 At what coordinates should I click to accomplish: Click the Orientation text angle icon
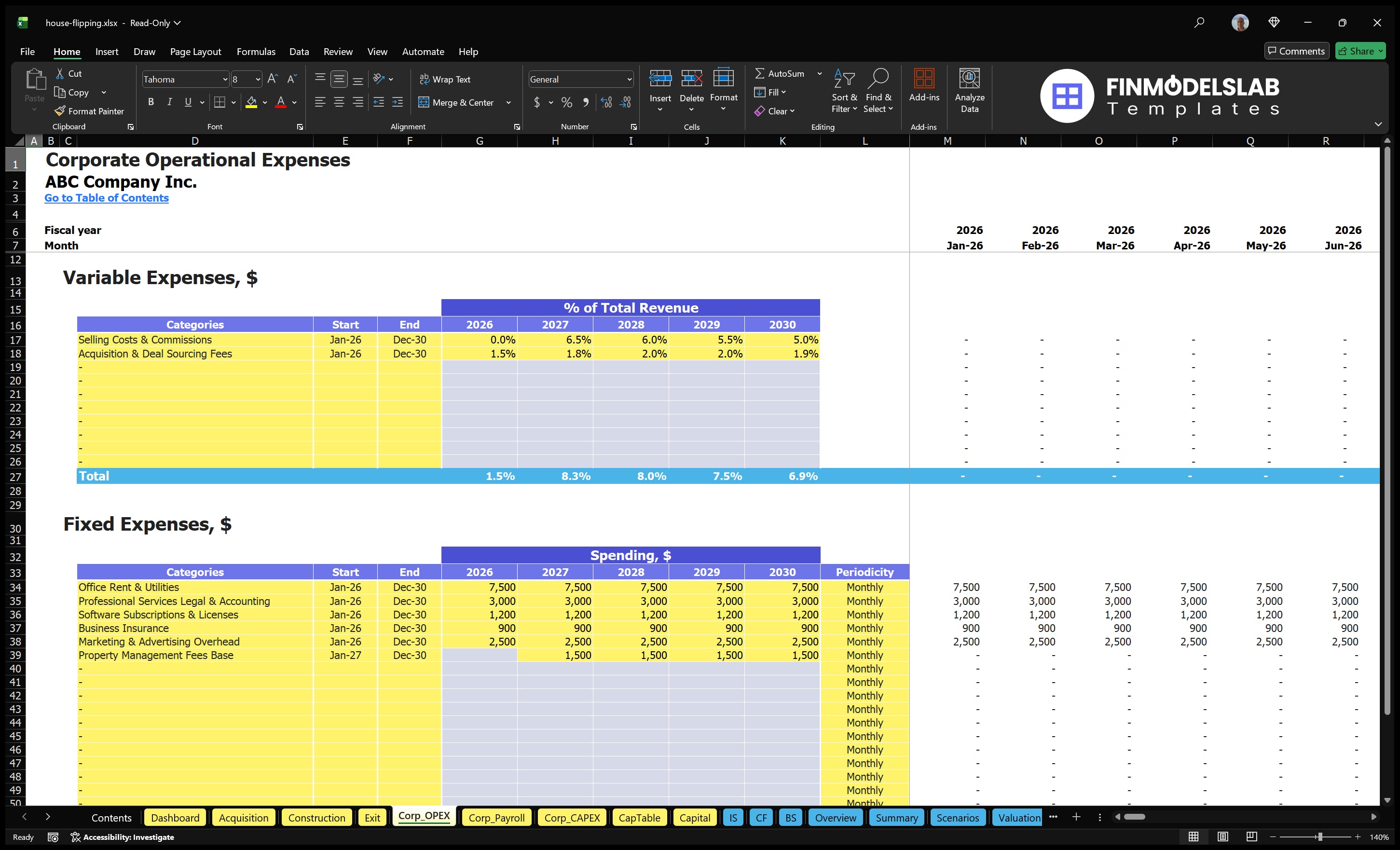[x=379, y=79]
